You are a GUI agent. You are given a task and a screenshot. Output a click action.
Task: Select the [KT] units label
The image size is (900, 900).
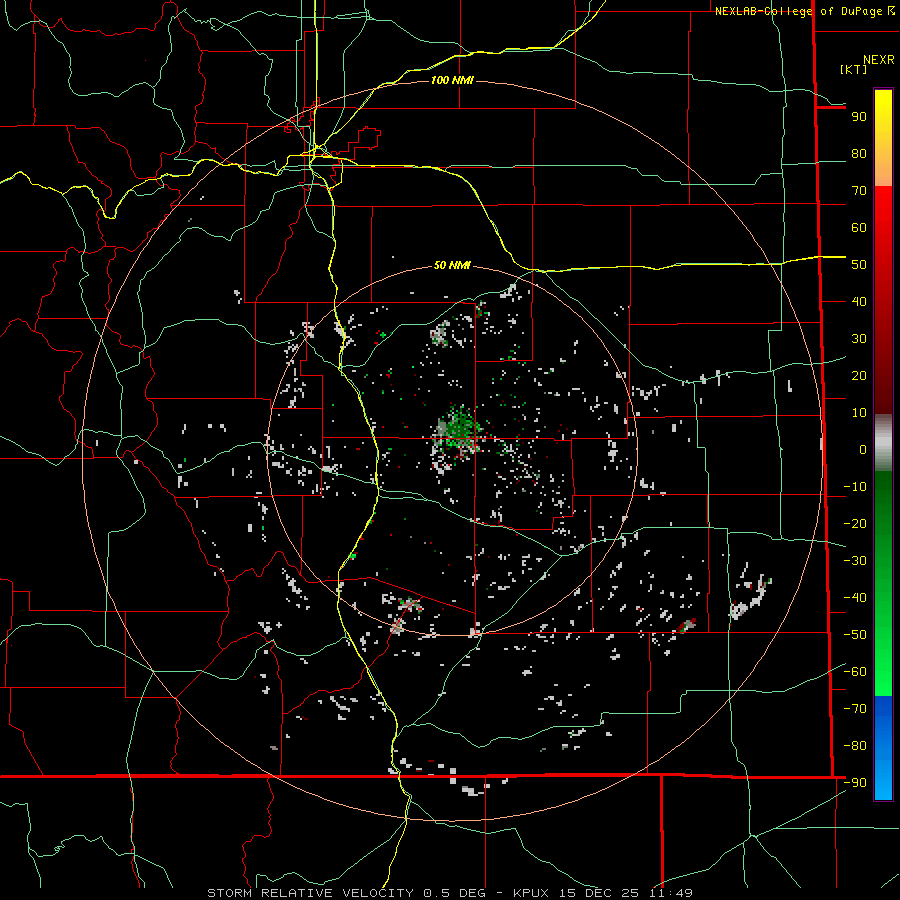853,69
